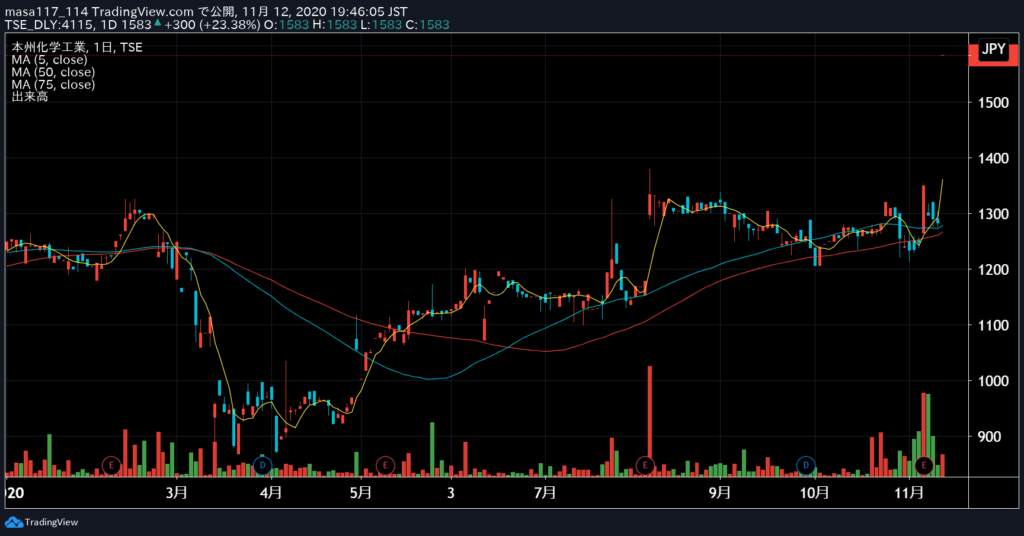Open the May earnings E marker

[x=385, y=465]
